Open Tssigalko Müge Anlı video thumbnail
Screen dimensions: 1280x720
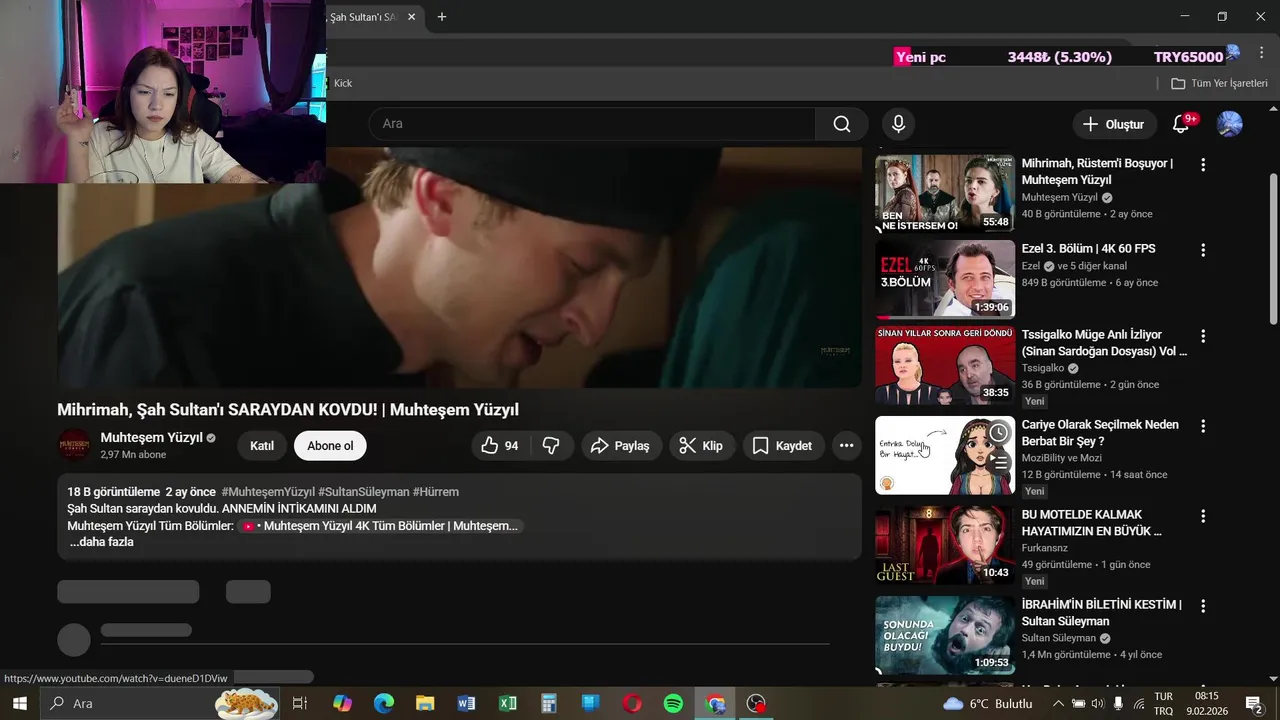click(945, 365)
